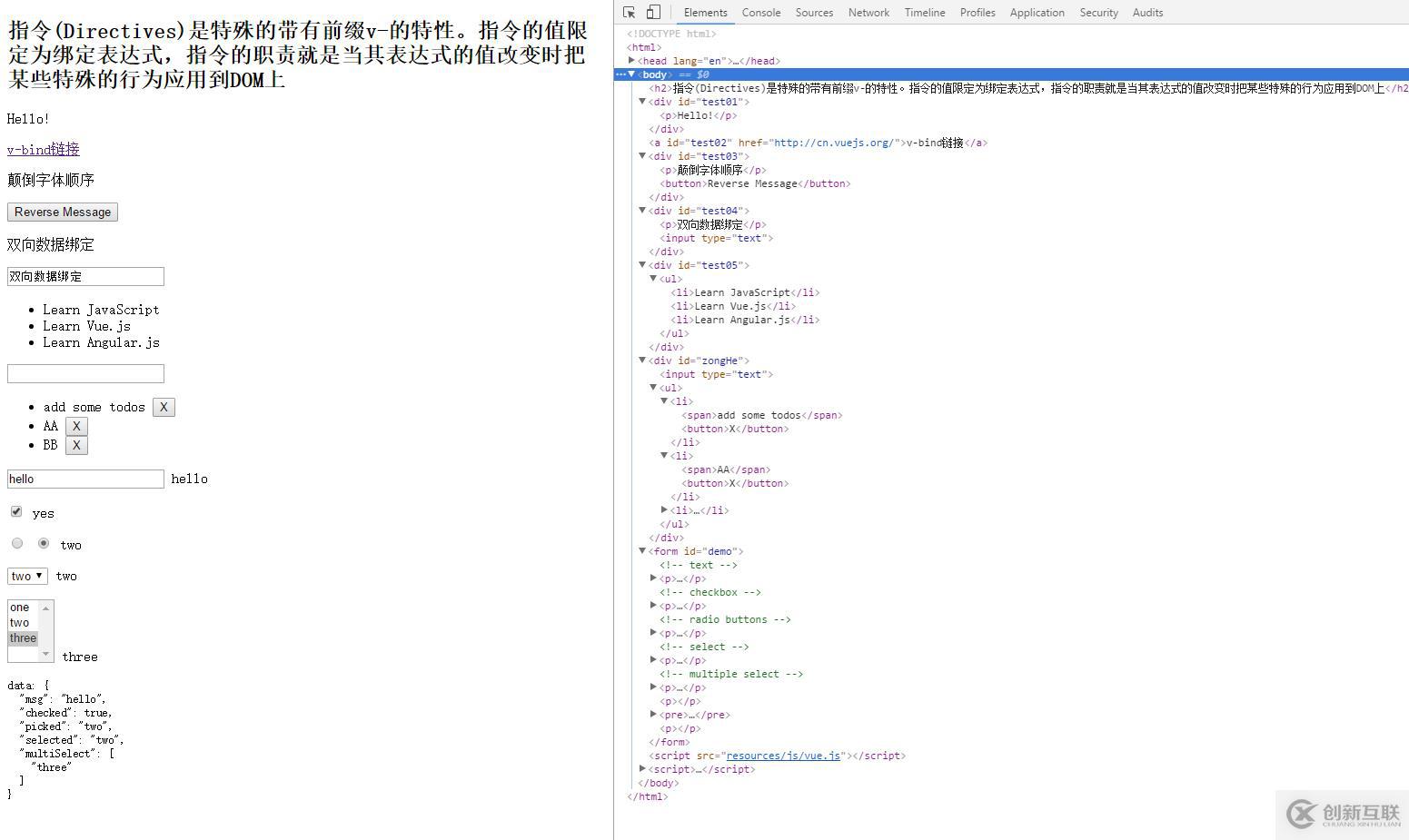
Task: Open the 'two' select dropdown
Action: (x=27, y=576)
